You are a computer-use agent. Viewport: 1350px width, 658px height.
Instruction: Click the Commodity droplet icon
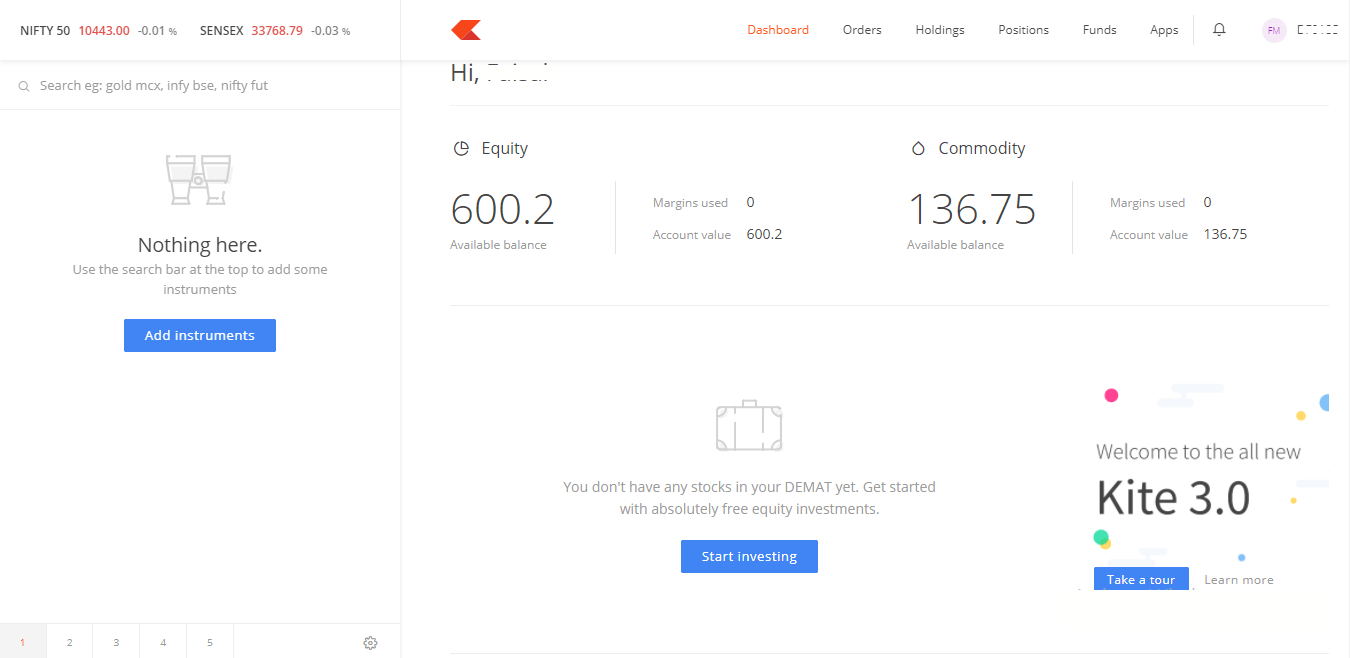click(918, 148)
